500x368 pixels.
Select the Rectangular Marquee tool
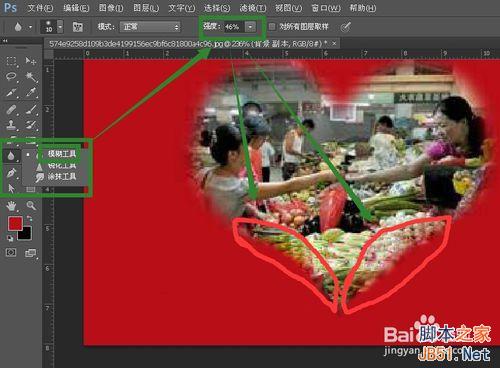11,61
